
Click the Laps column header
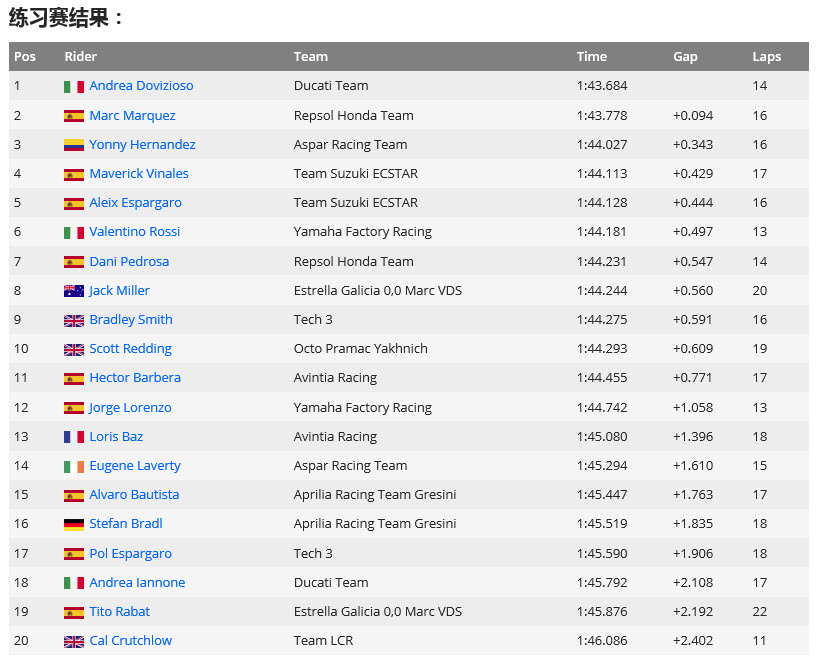[766, 57]
